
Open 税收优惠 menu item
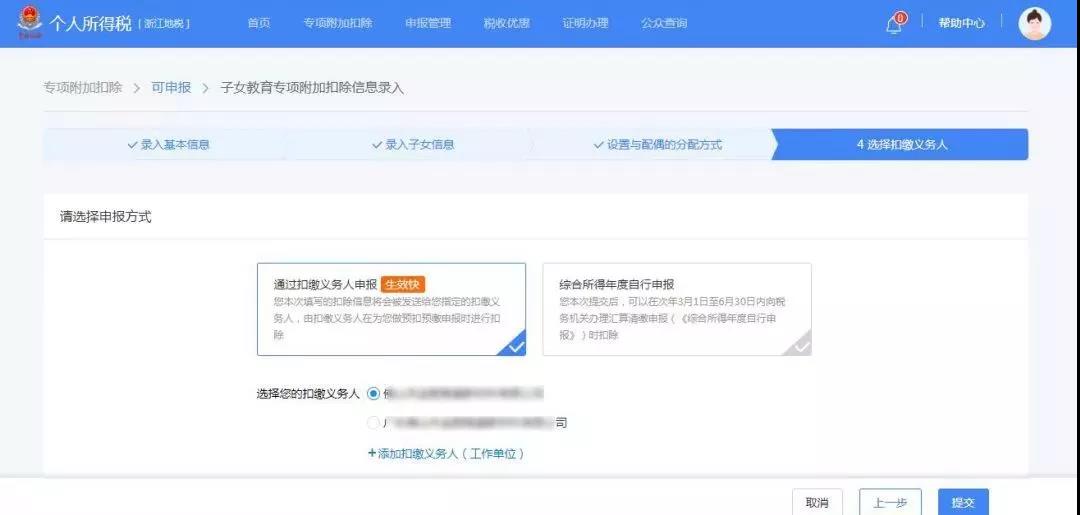tap(506, 23)
